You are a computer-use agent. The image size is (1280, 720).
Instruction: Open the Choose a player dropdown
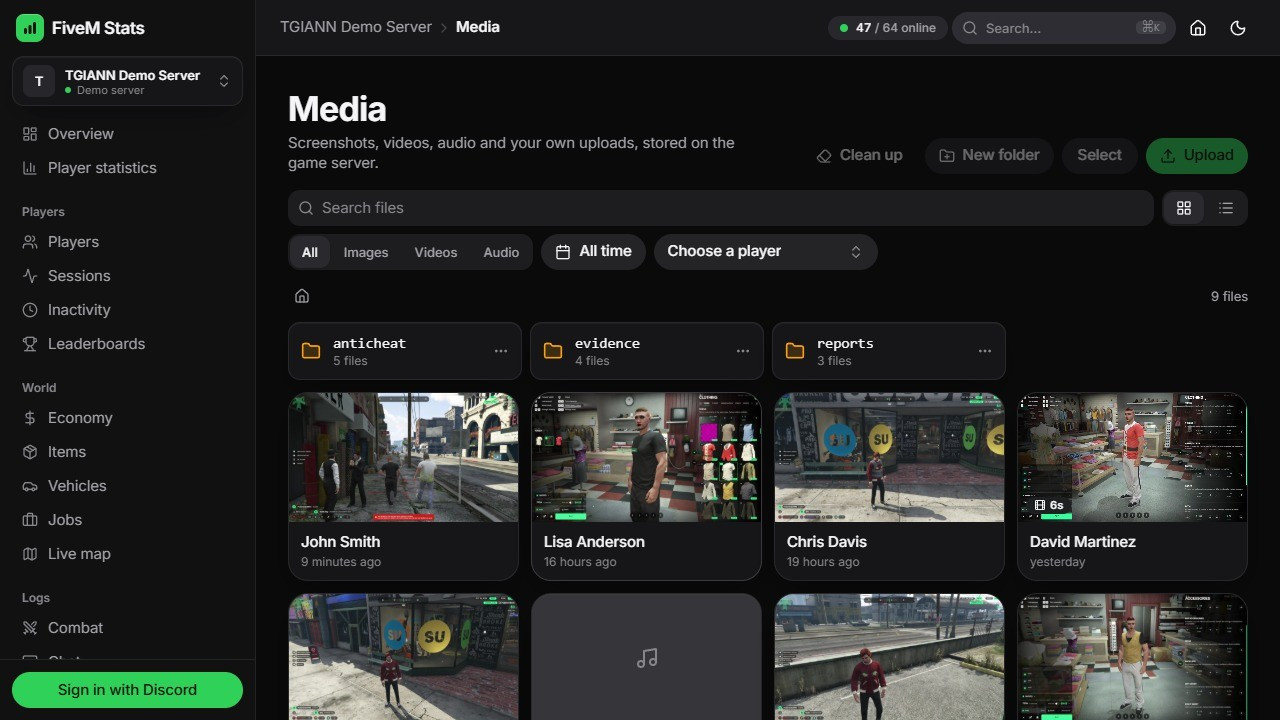click(765, 252)
